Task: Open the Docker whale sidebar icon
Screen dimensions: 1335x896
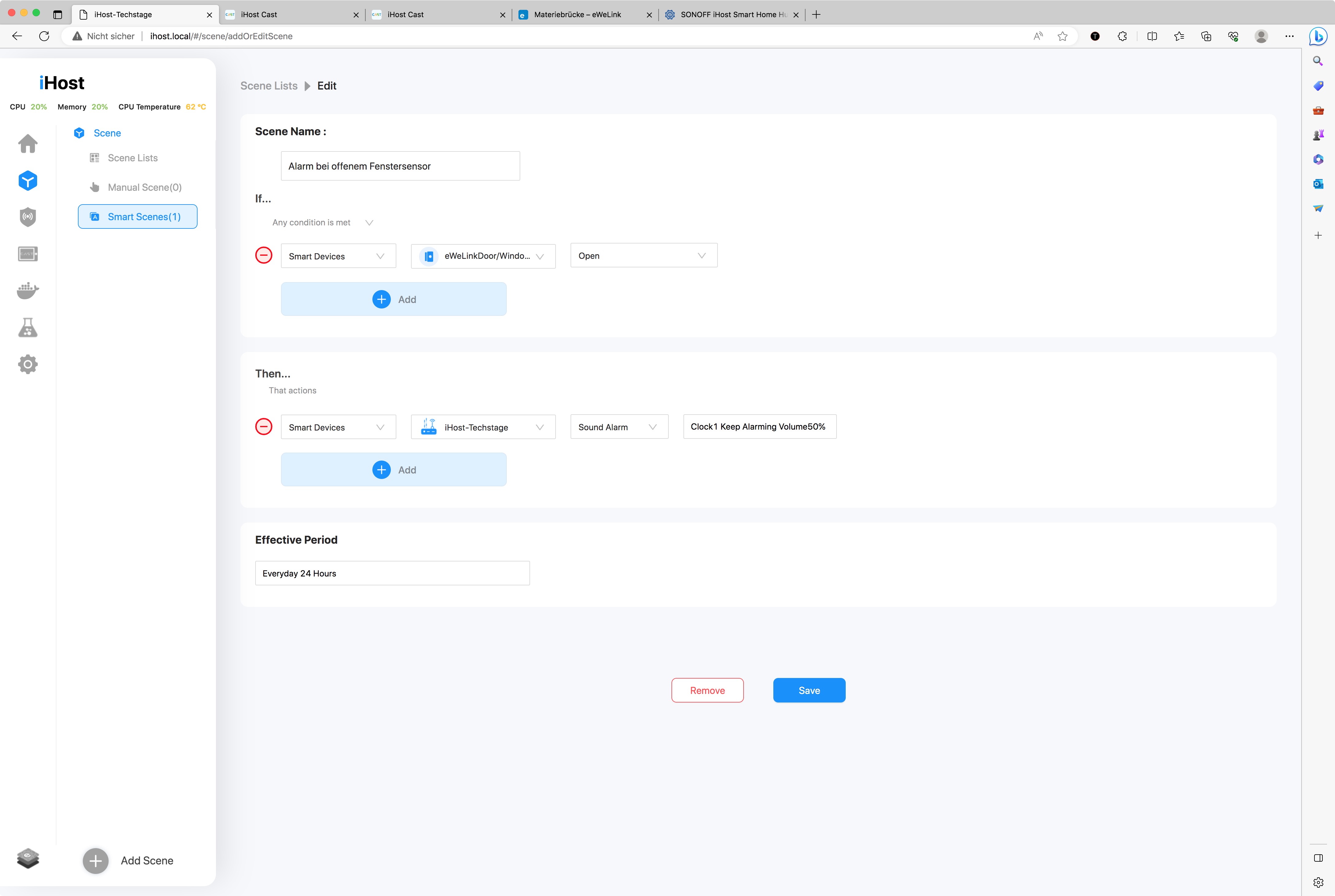Action: point(27,290)
